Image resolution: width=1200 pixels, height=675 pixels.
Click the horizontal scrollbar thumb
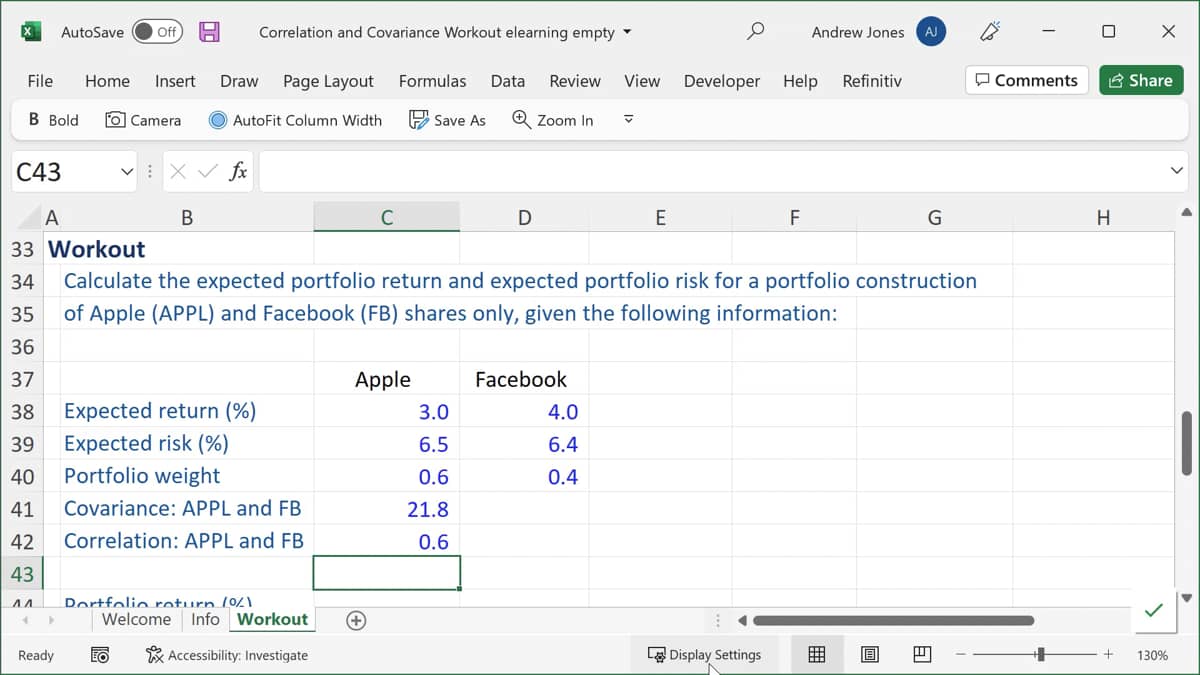[x=892, y=620]
